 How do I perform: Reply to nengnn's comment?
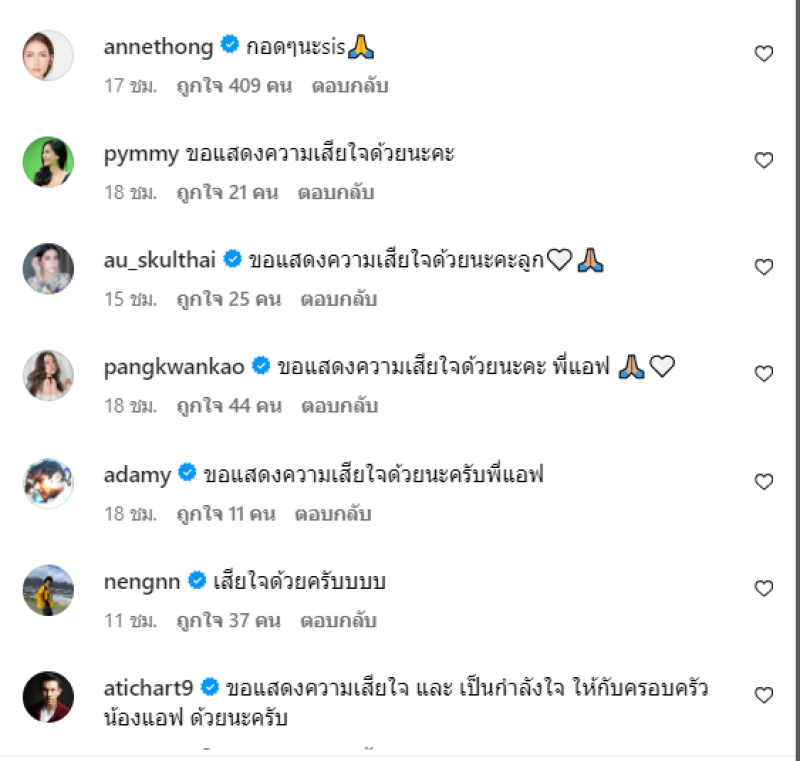pos(339,620)
